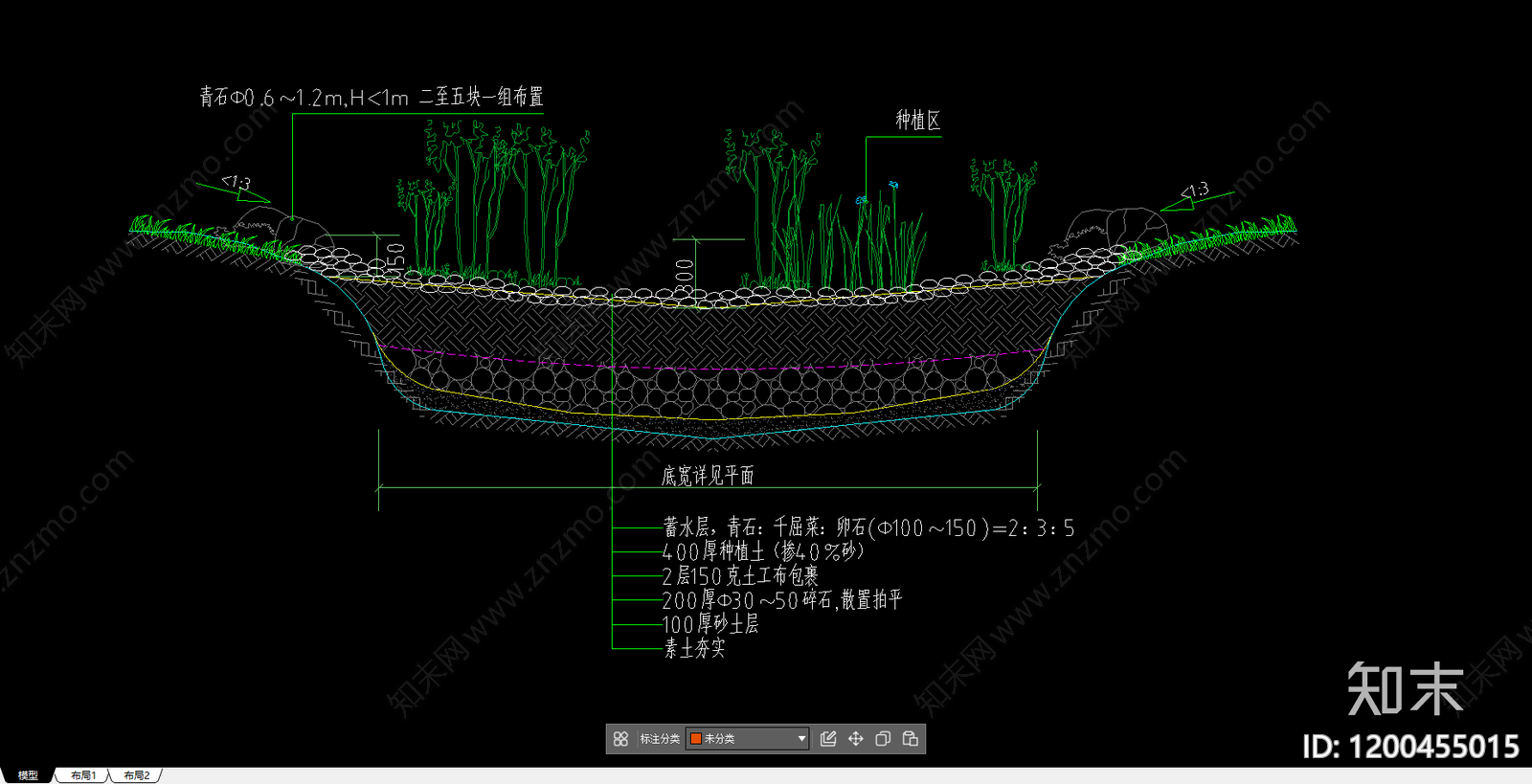Select the 100厚砂土层 annotation
Screen dimensions: 1532x784
coord(710,624)
